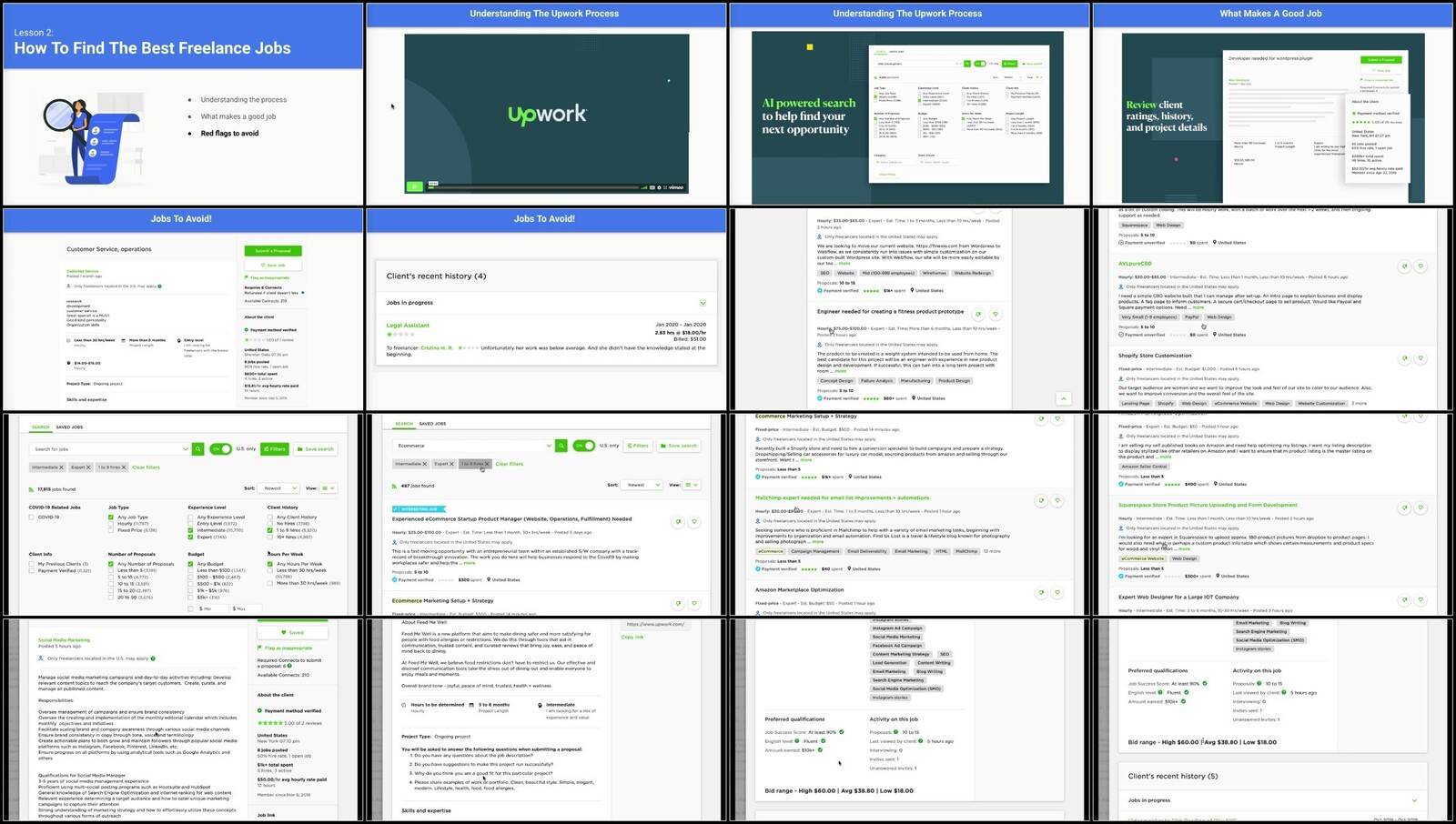Viewport: 1456px width, 824px height.
Task: Remove the Expert filter chip in 17,815 jobs frame
Action: pos(88,467)
